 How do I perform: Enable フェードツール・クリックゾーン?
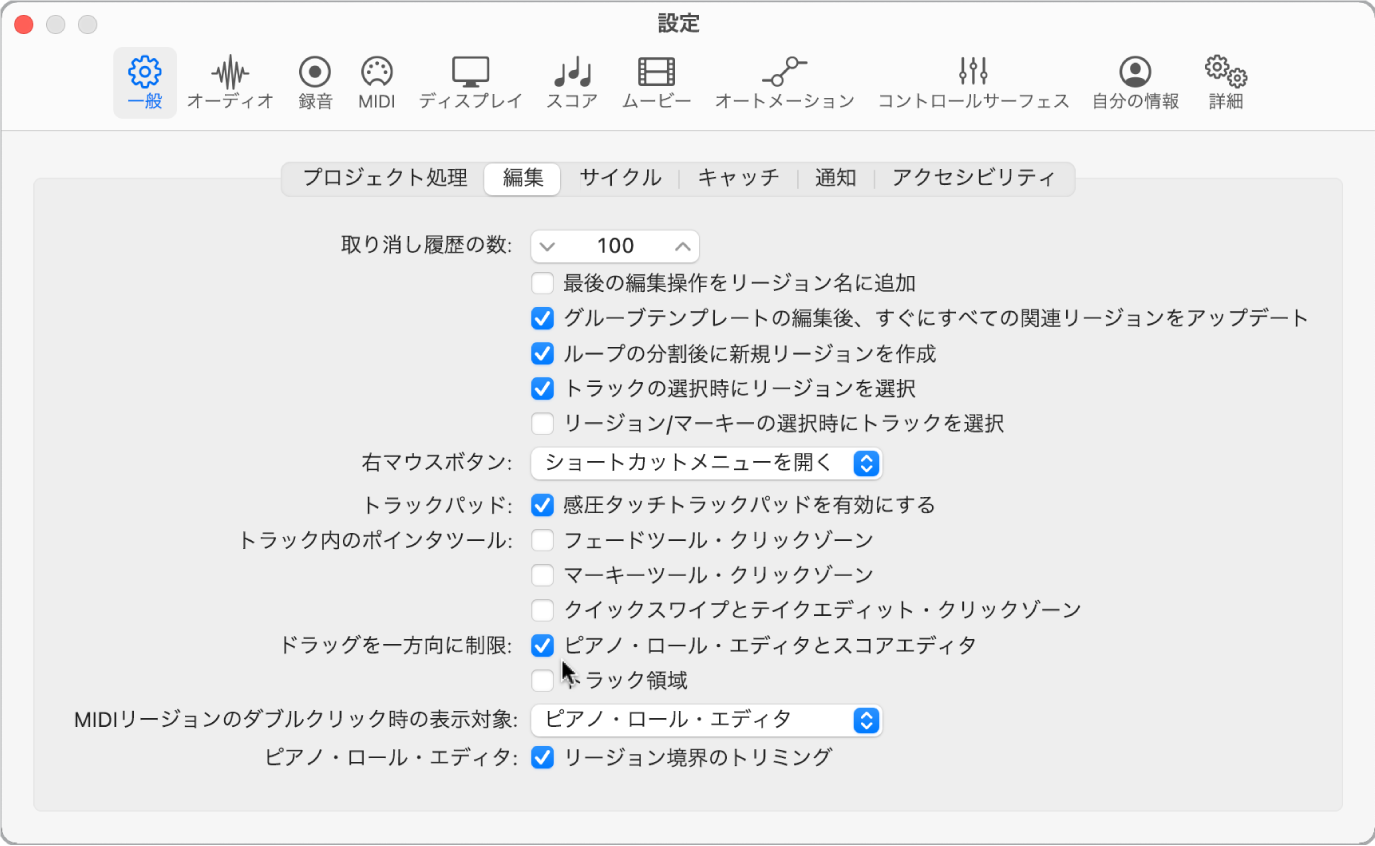[x=543, y=539]
